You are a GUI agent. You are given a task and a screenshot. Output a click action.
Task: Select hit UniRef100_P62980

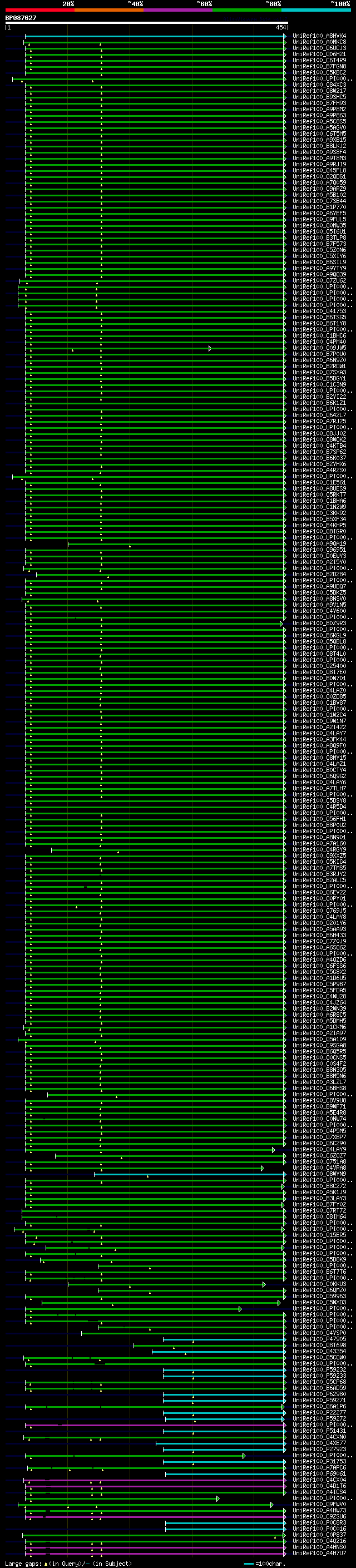[319, 1394]
